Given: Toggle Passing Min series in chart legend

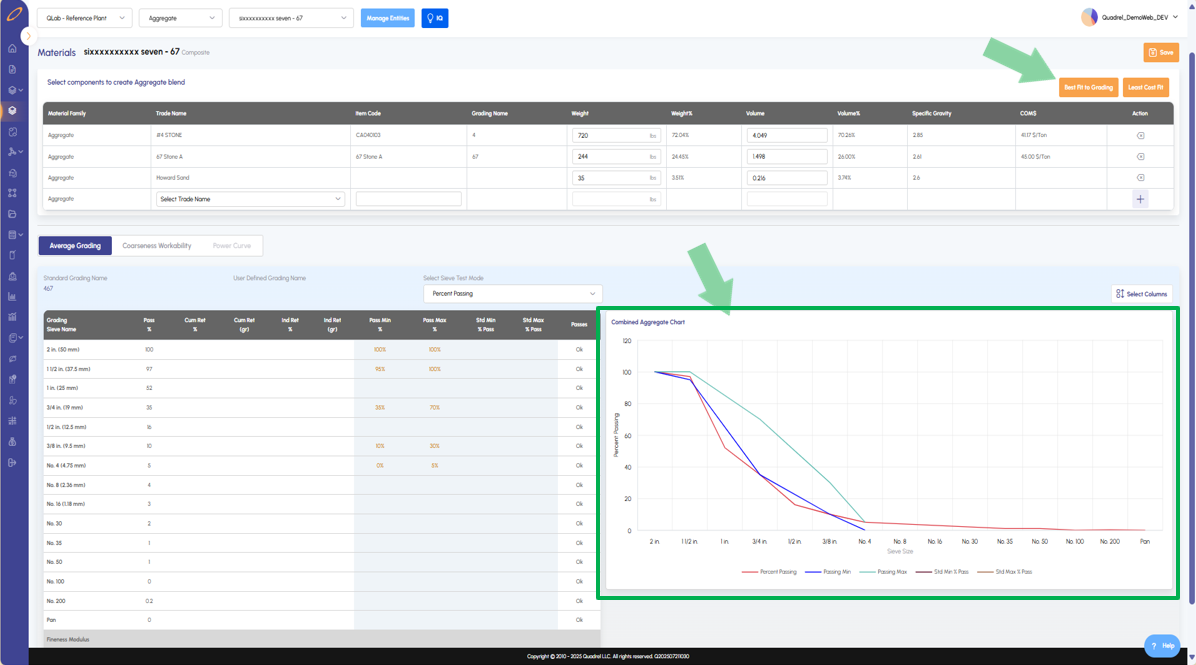Looking at the screenshot, I should point(832,572).
